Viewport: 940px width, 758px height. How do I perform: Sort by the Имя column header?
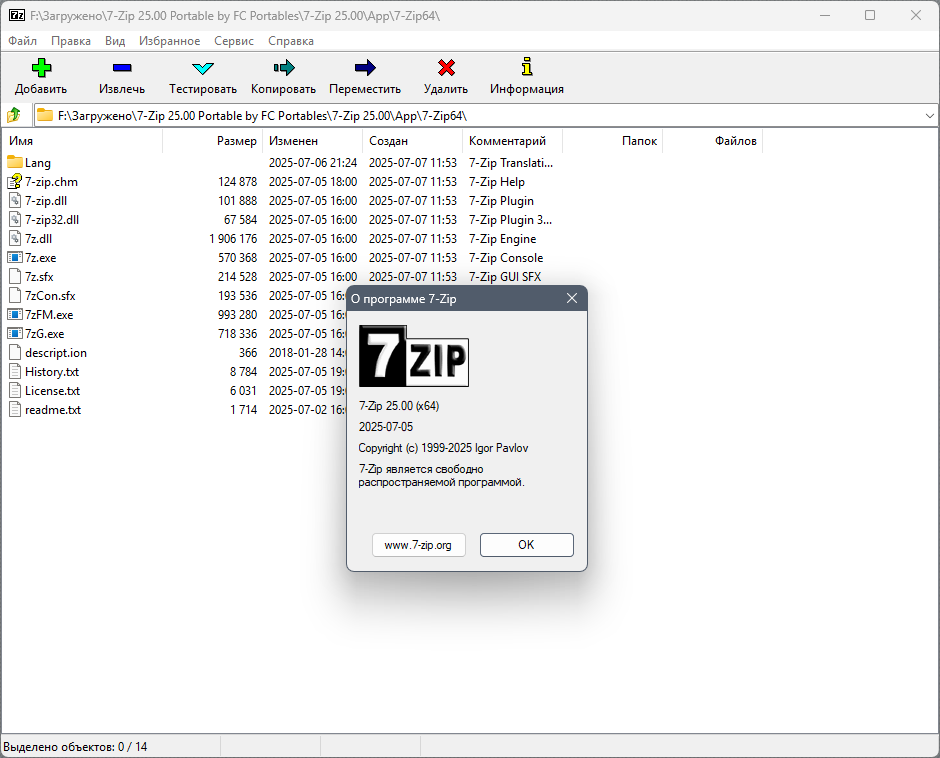pos(82,141)
